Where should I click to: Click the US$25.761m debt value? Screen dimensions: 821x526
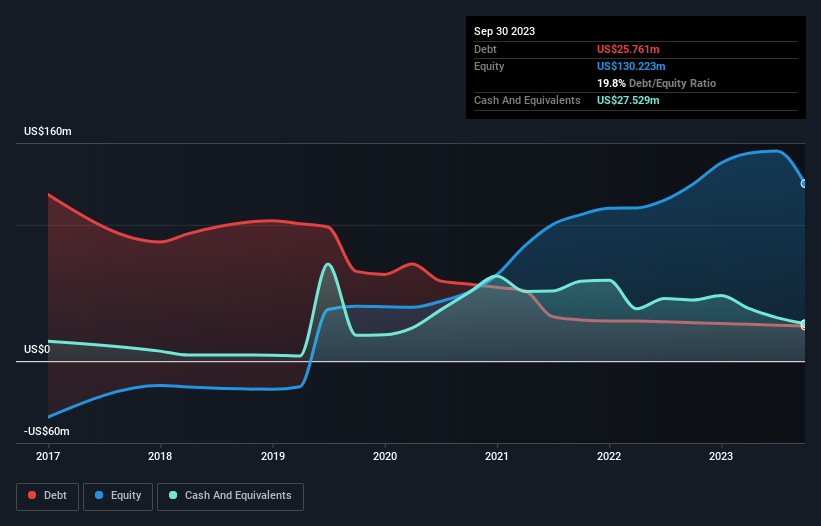628,49
